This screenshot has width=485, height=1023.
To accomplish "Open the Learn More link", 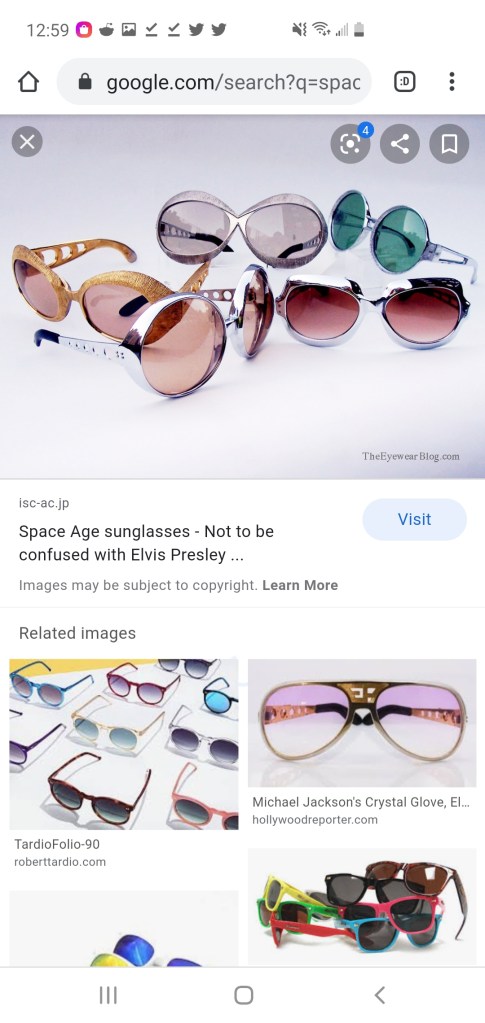I will (300, 585).
